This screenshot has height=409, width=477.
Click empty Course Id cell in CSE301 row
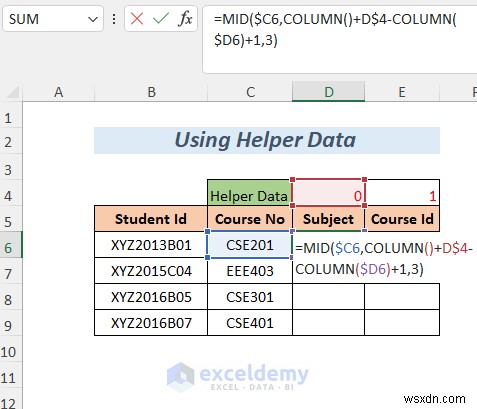tap(402, 297)
